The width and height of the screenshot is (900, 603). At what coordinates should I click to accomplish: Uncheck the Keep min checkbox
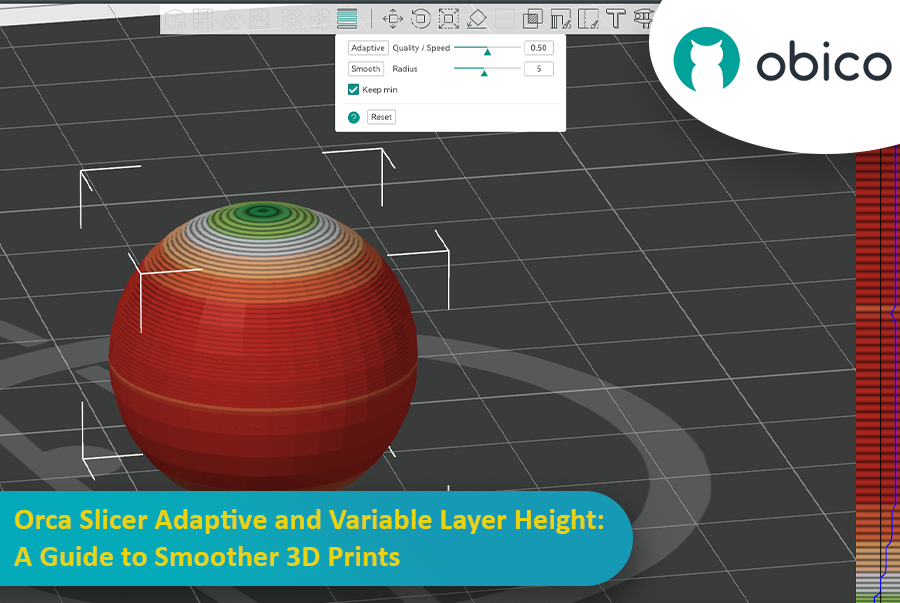[354, 90]
